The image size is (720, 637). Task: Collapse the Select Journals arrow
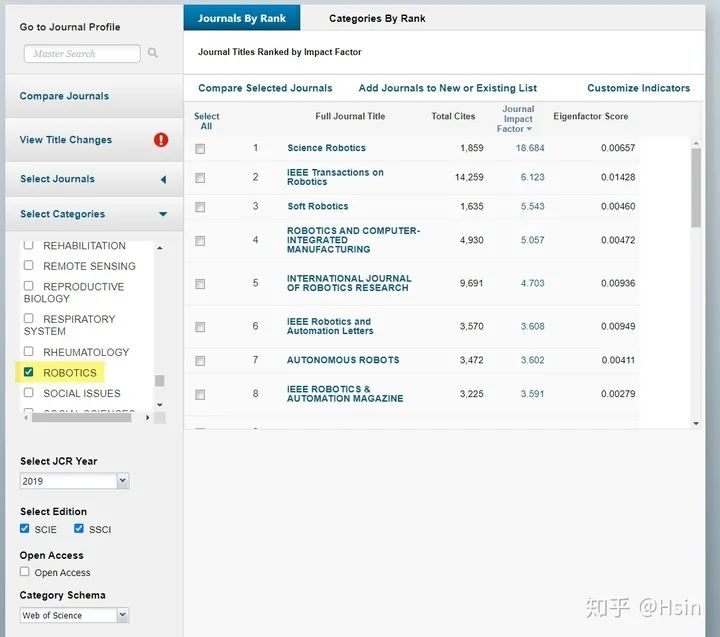click(x=163, y=179)
